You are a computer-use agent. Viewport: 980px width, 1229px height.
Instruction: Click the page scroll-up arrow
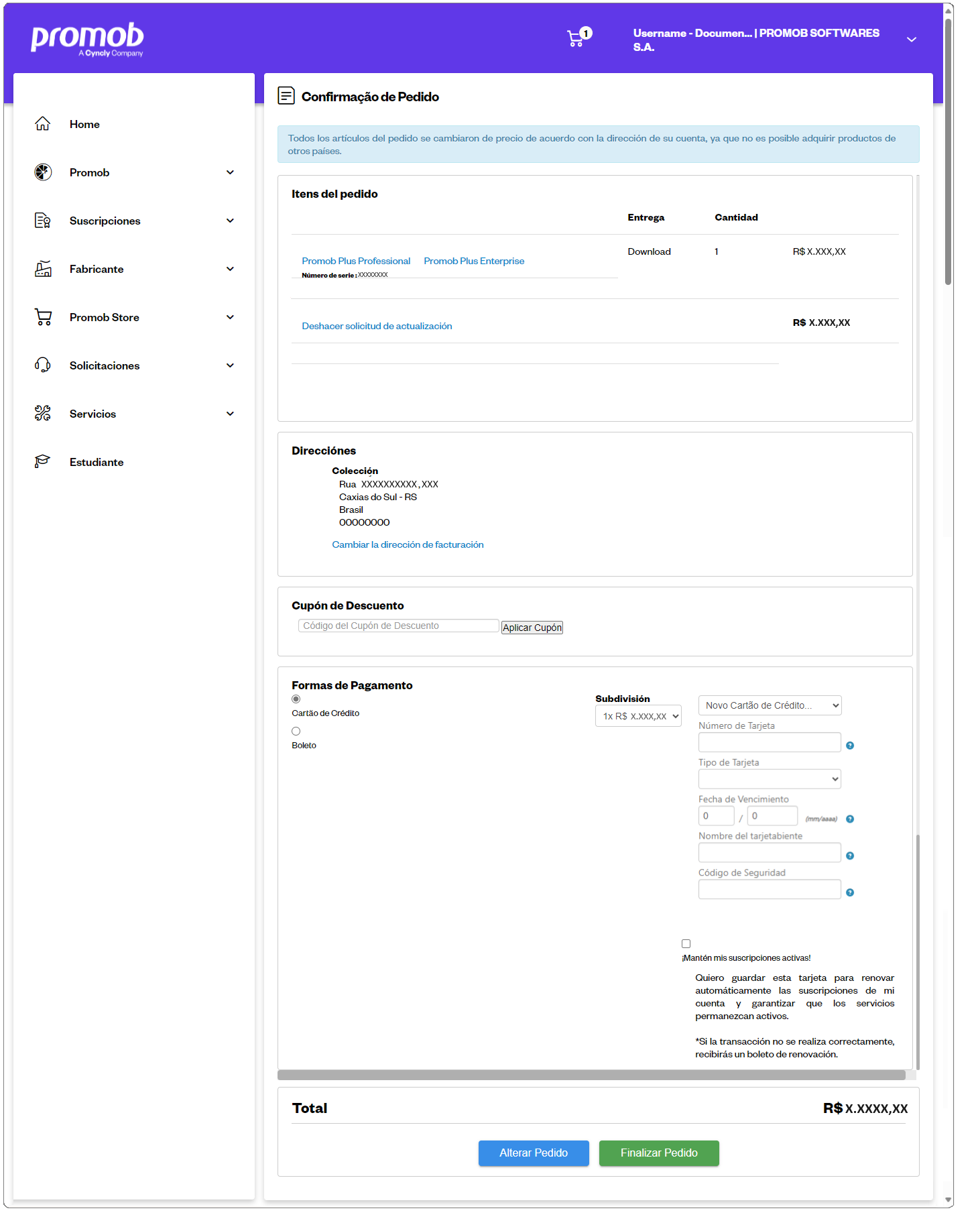pos(948,11)
